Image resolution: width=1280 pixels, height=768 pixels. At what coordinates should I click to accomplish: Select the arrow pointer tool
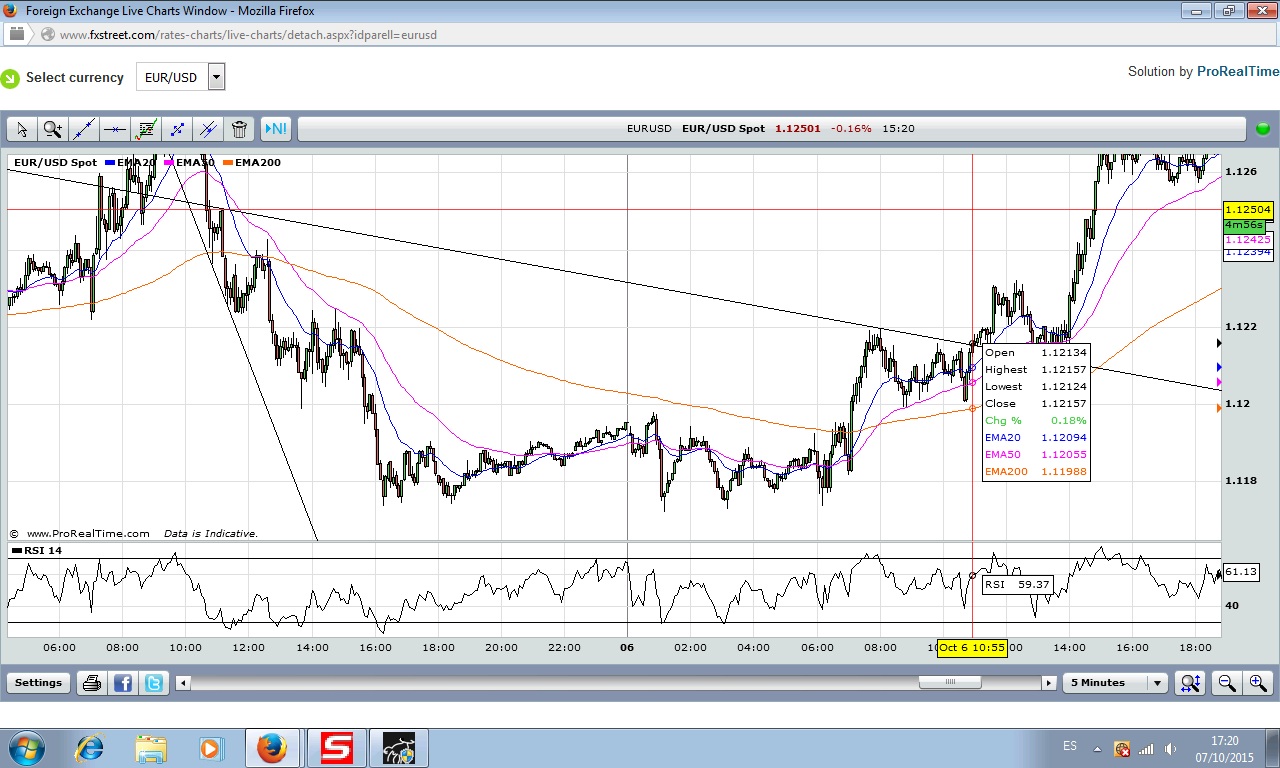pos(22,129)
